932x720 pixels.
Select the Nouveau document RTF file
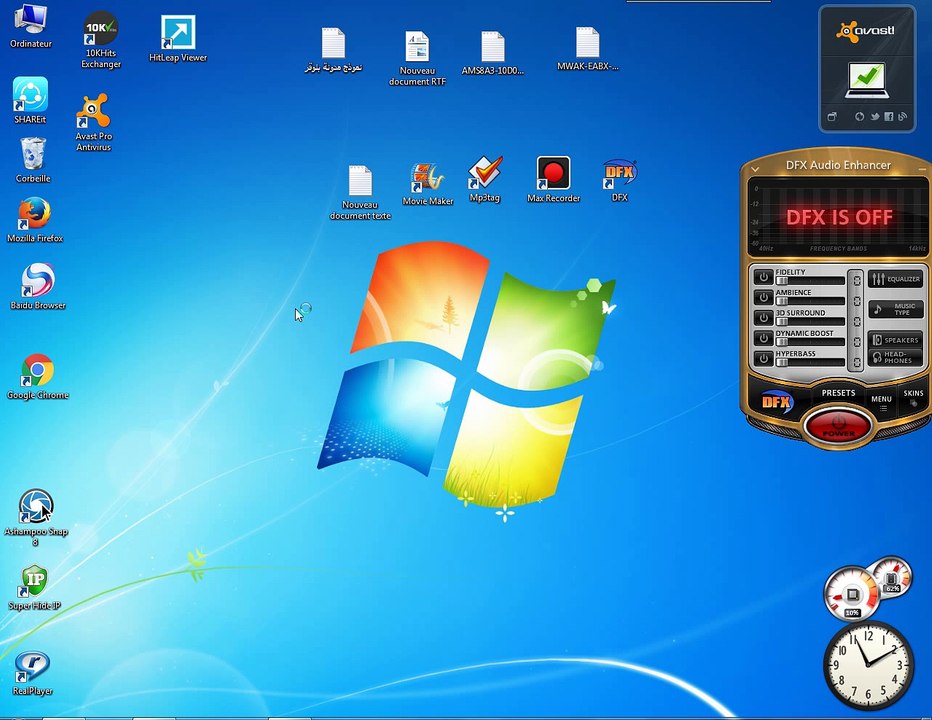coord(417,58)
